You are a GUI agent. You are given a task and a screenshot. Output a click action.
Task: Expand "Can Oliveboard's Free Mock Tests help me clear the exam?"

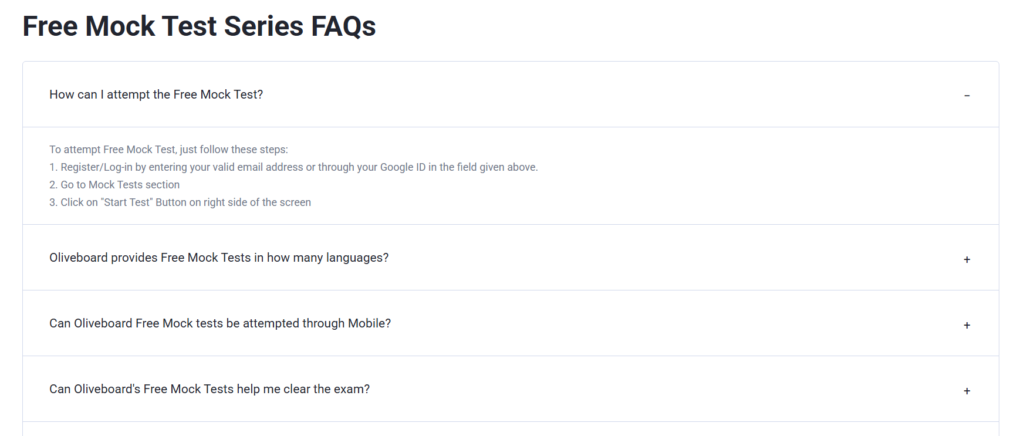(x=209, y=389)
